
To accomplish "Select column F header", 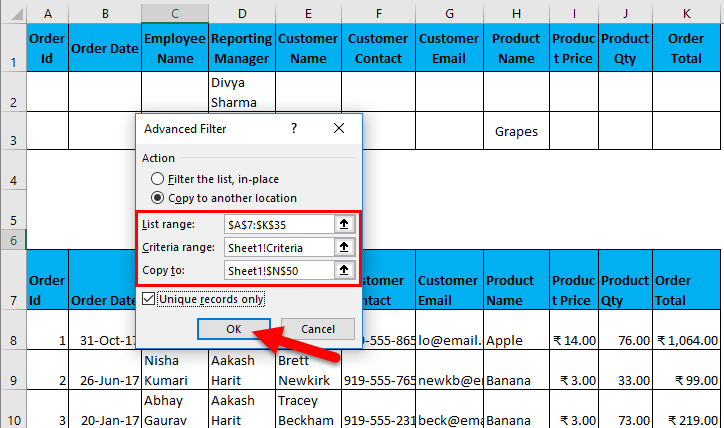I will (x=378, y=14).
